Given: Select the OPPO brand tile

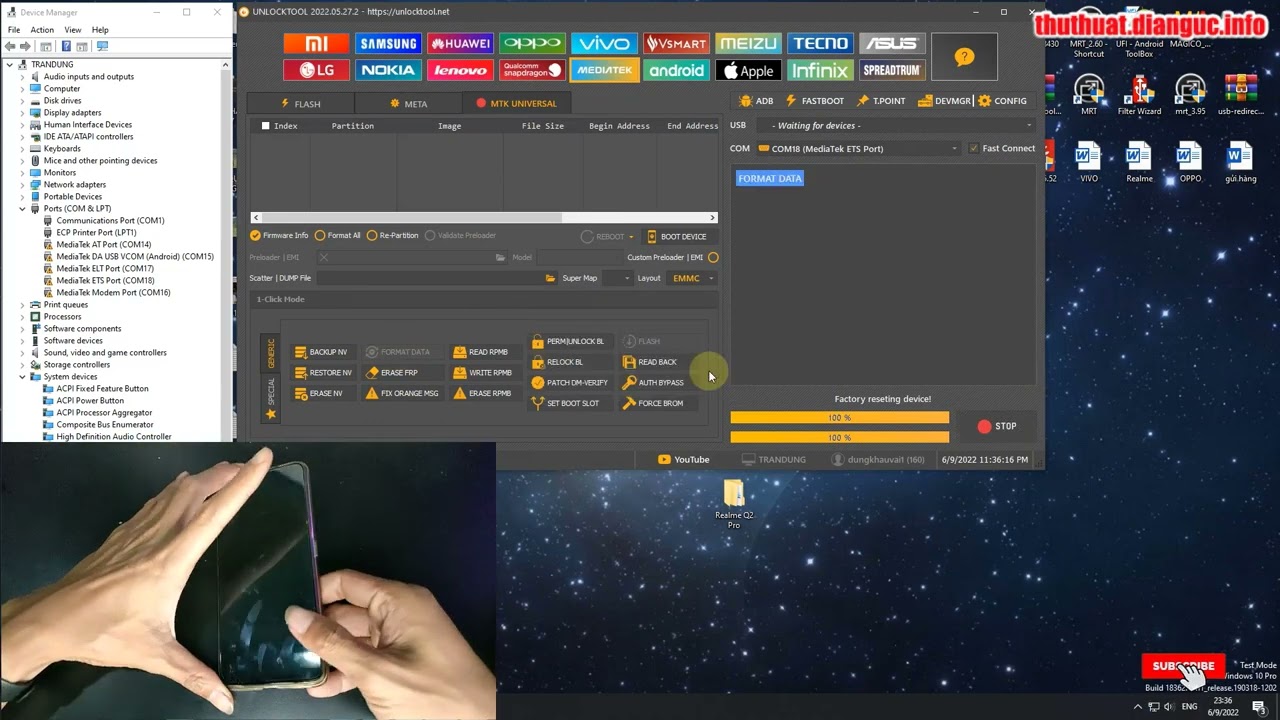Looking at the screenshot, I should (x=532, y=43).
